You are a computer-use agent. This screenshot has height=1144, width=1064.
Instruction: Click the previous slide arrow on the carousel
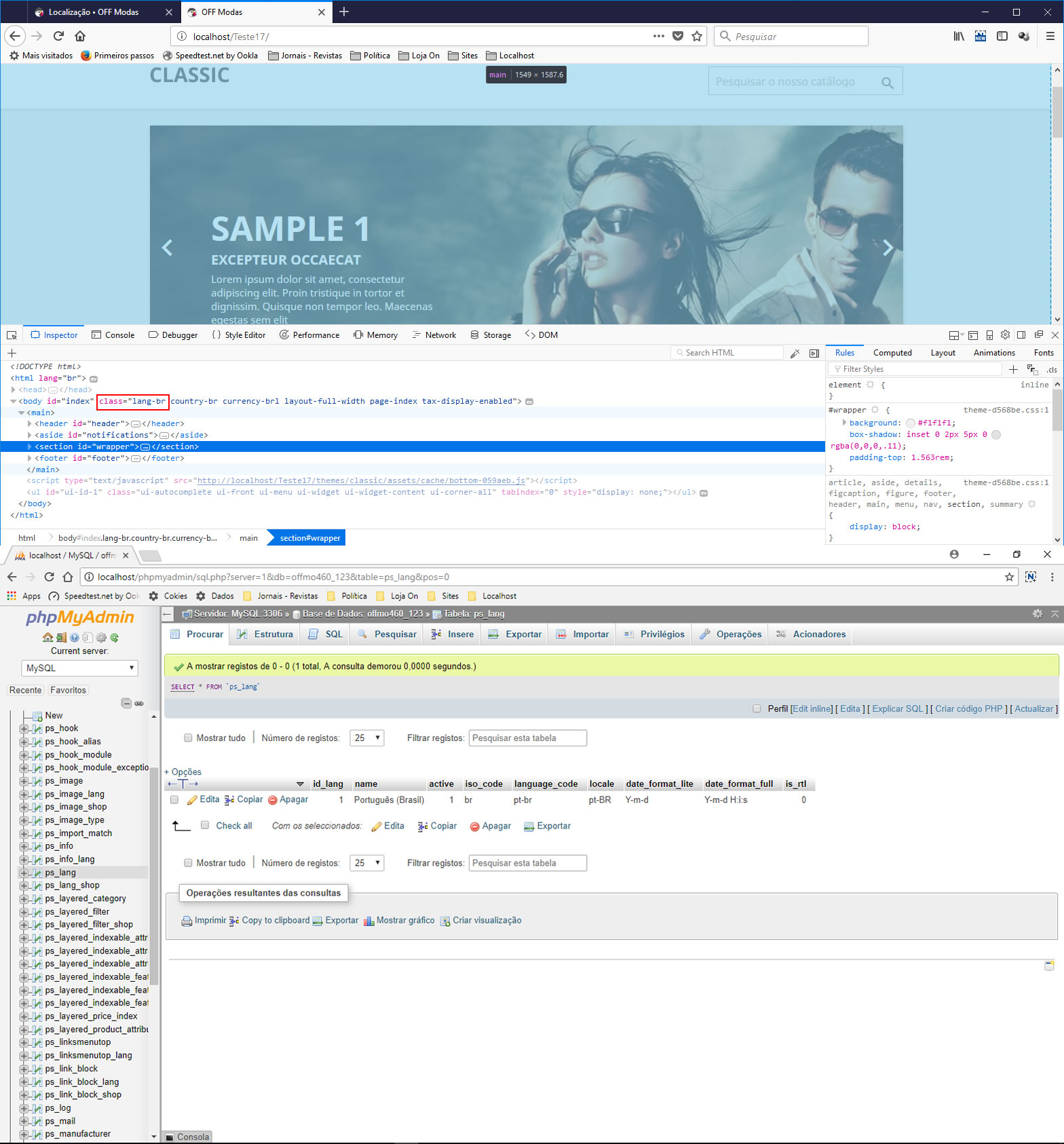(x=167, y=248)
